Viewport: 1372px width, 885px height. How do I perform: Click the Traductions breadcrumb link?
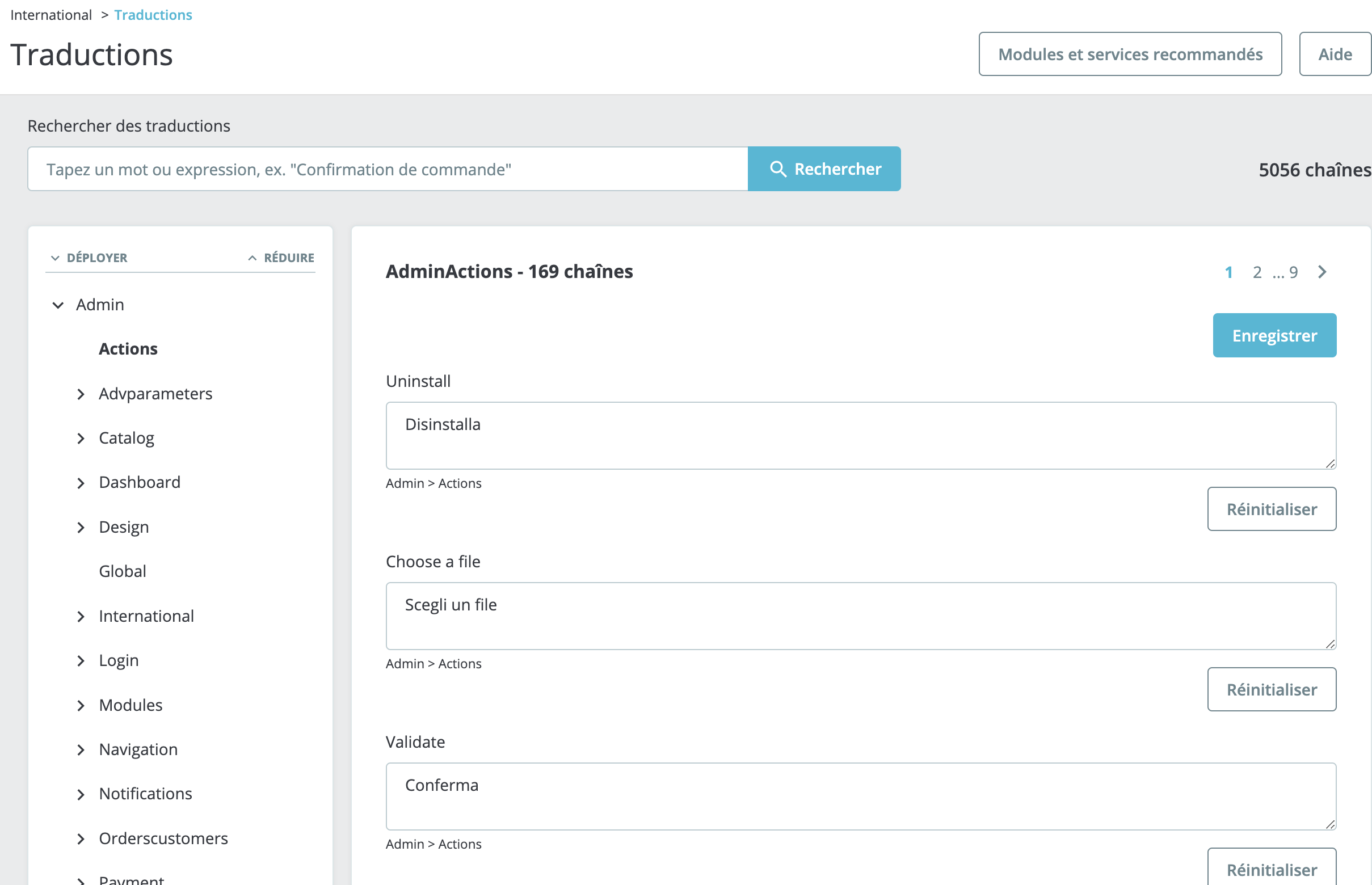(153, 15)
